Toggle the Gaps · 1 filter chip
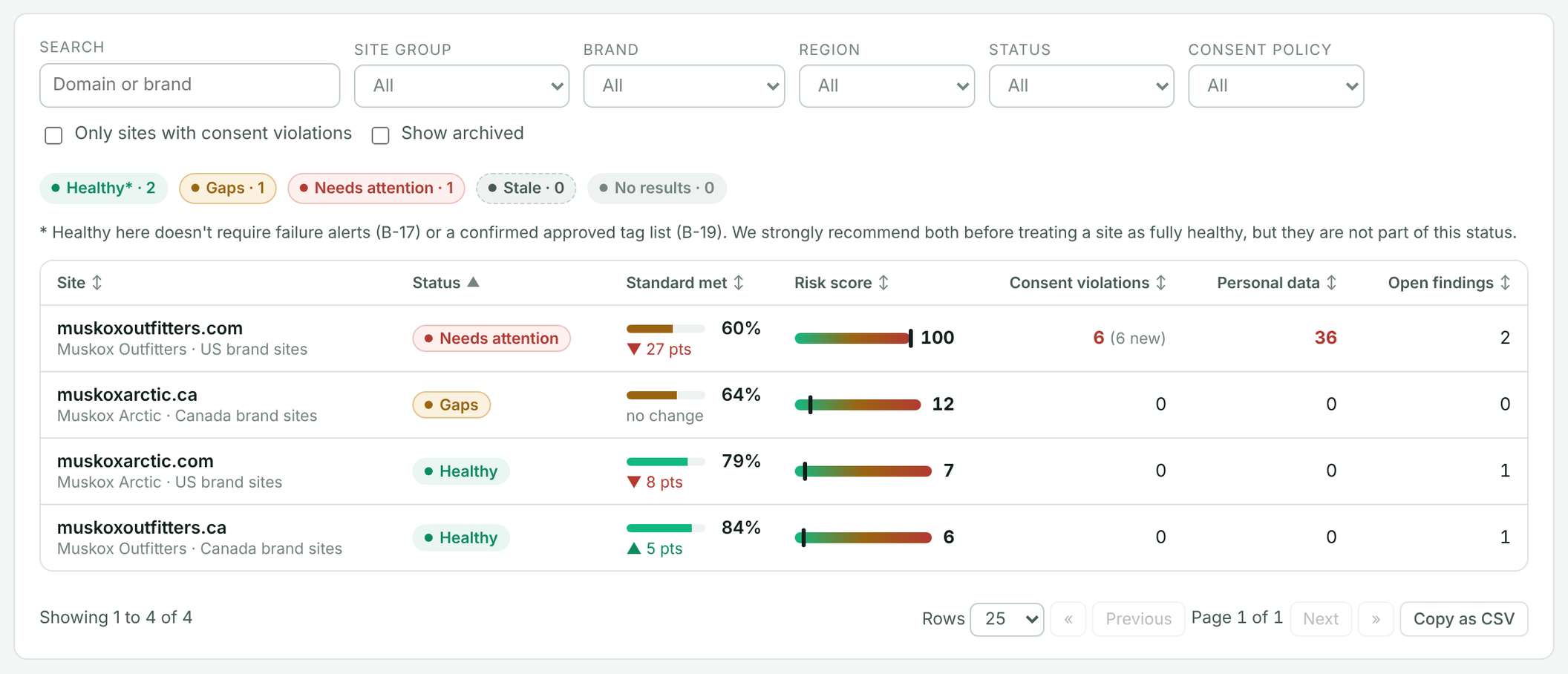The height and width of the screenshot is (674, 1568). [x=228, y=188]
